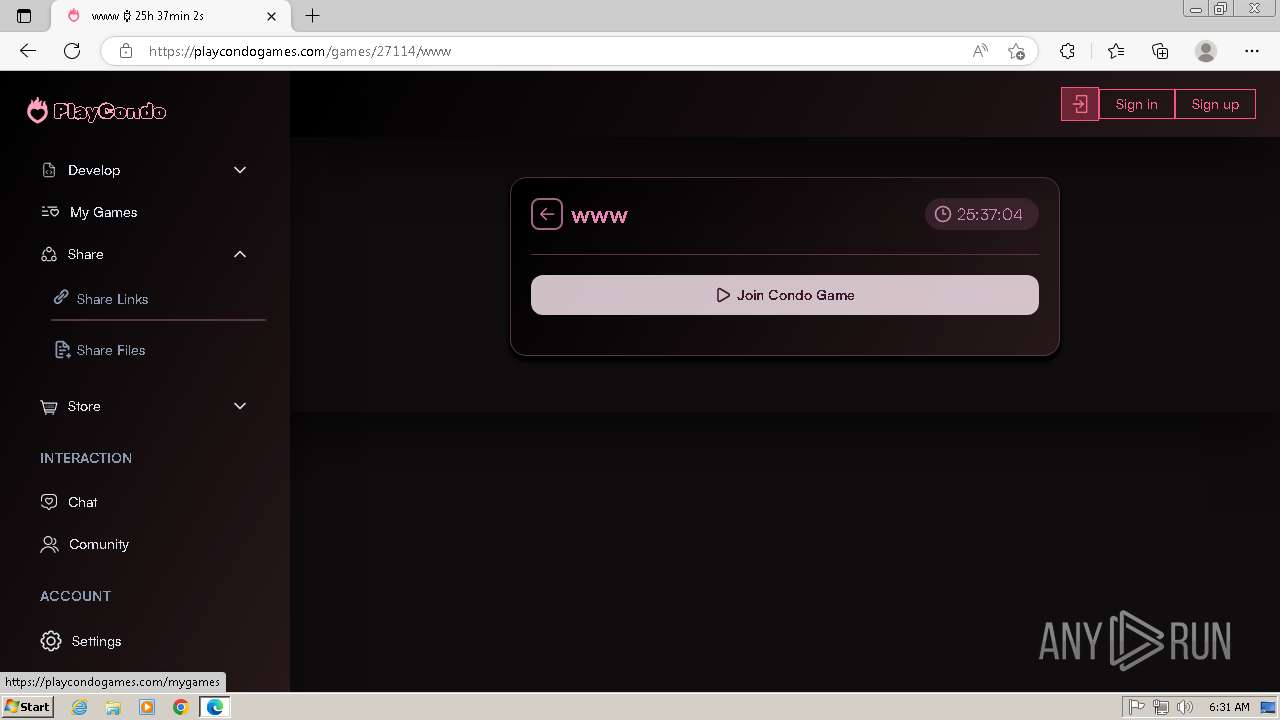Viewport: 1280px width, 720px height.
Task: Open File Explorer from the taskbar
Action: (x=113, y=707)
